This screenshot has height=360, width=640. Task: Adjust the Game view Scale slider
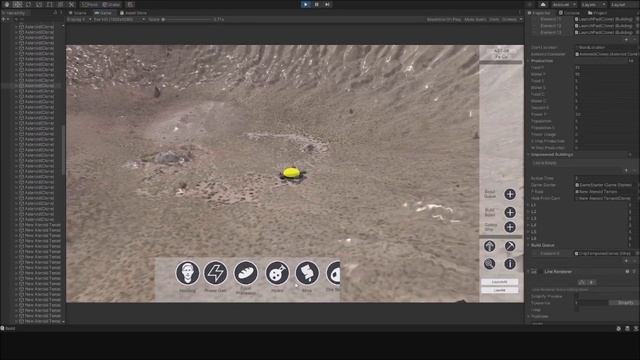click(187, 19)
